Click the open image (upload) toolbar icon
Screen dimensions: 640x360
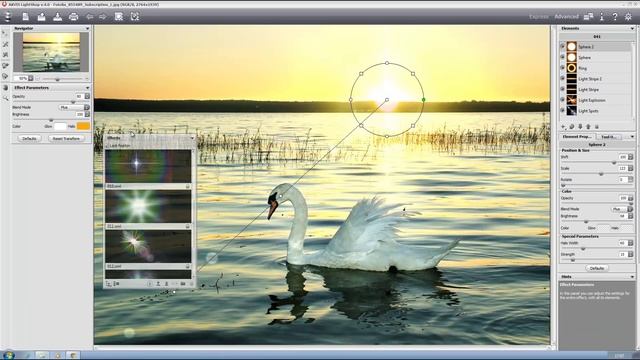click(x=41, y=16)
